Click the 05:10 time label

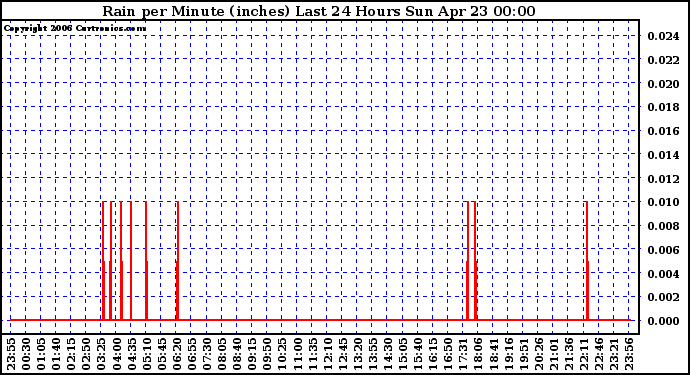(x=147, y=354)
